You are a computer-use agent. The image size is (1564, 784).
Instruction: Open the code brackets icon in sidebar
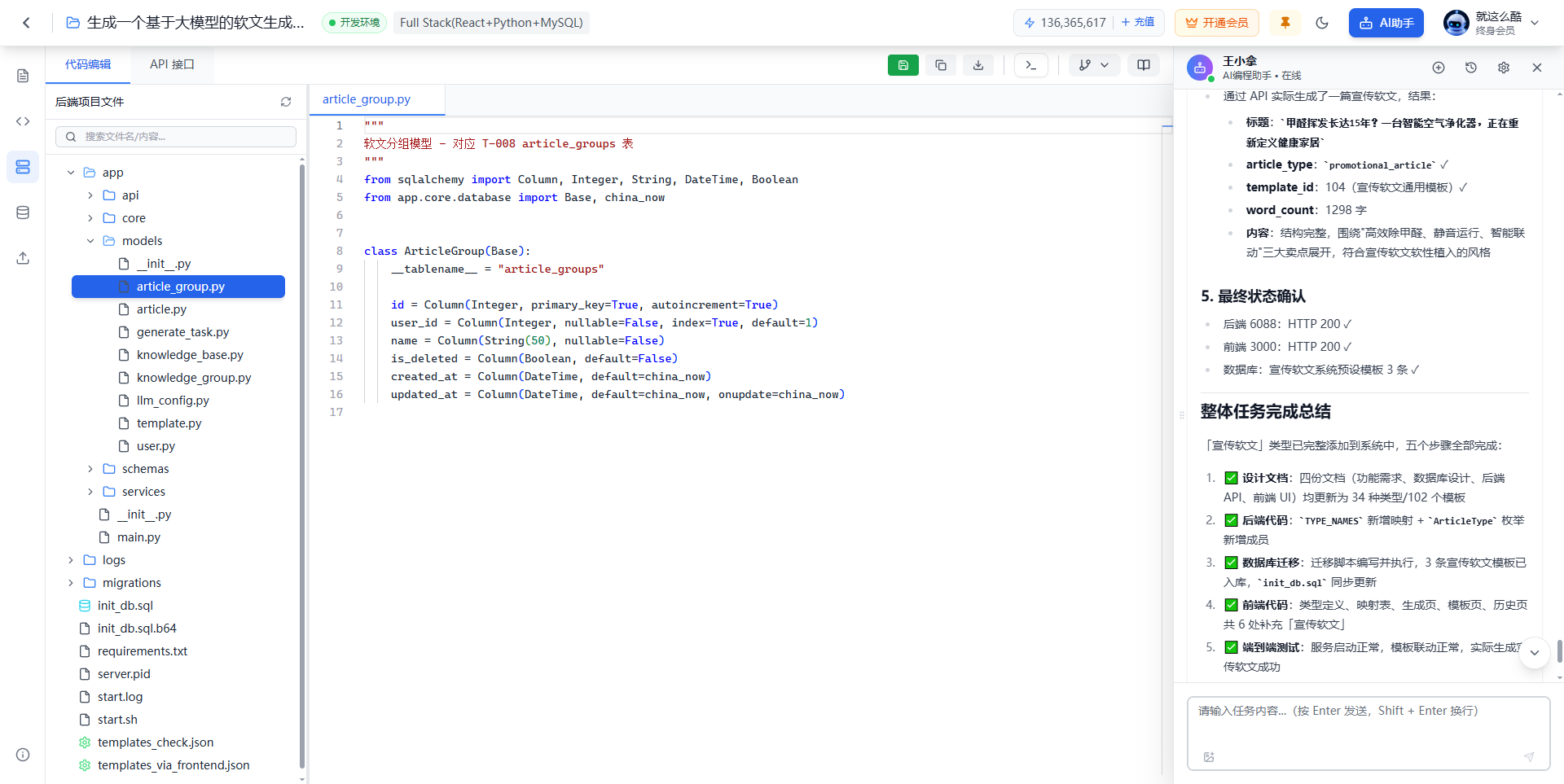pyautogui.click(x=23, y=121)
